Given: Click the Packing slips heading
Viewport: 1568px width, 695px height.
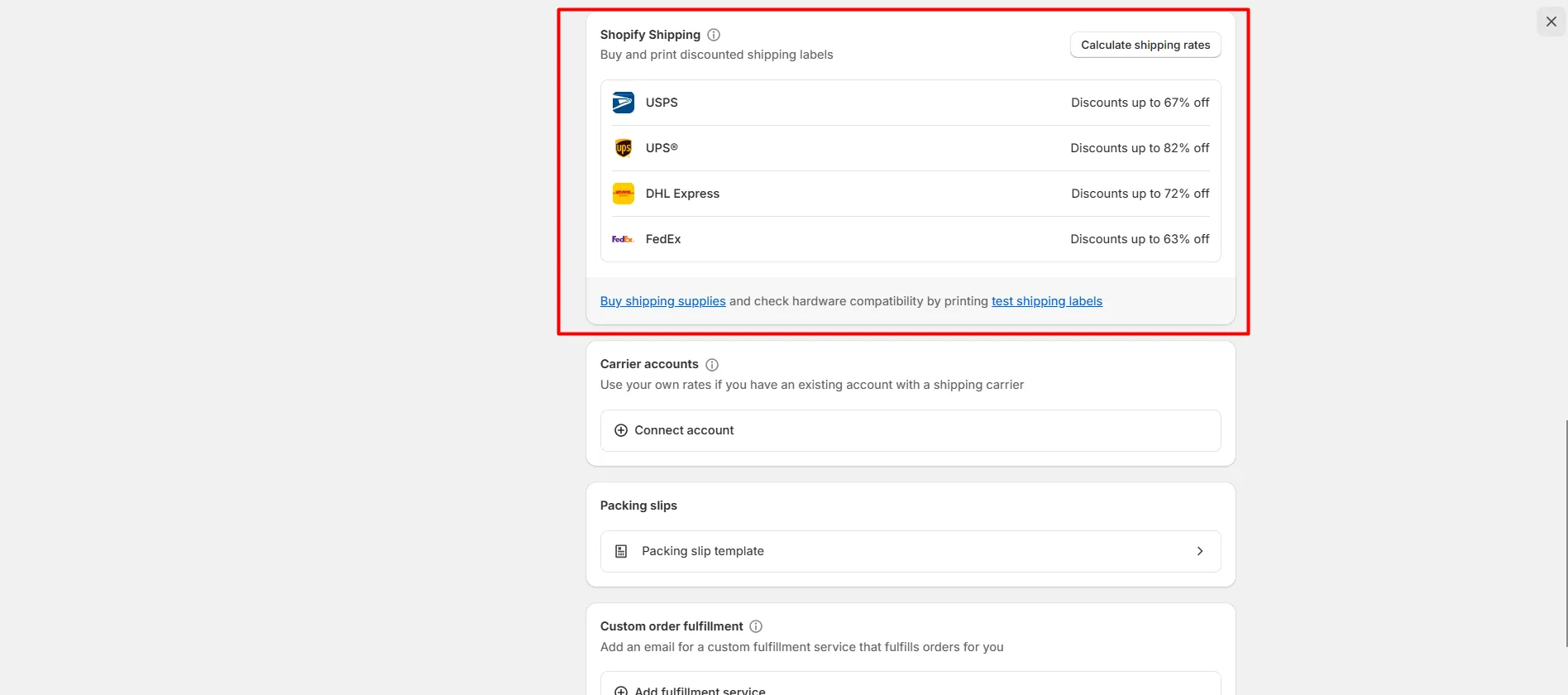Looking at the screenshot, I should [638, 506].
